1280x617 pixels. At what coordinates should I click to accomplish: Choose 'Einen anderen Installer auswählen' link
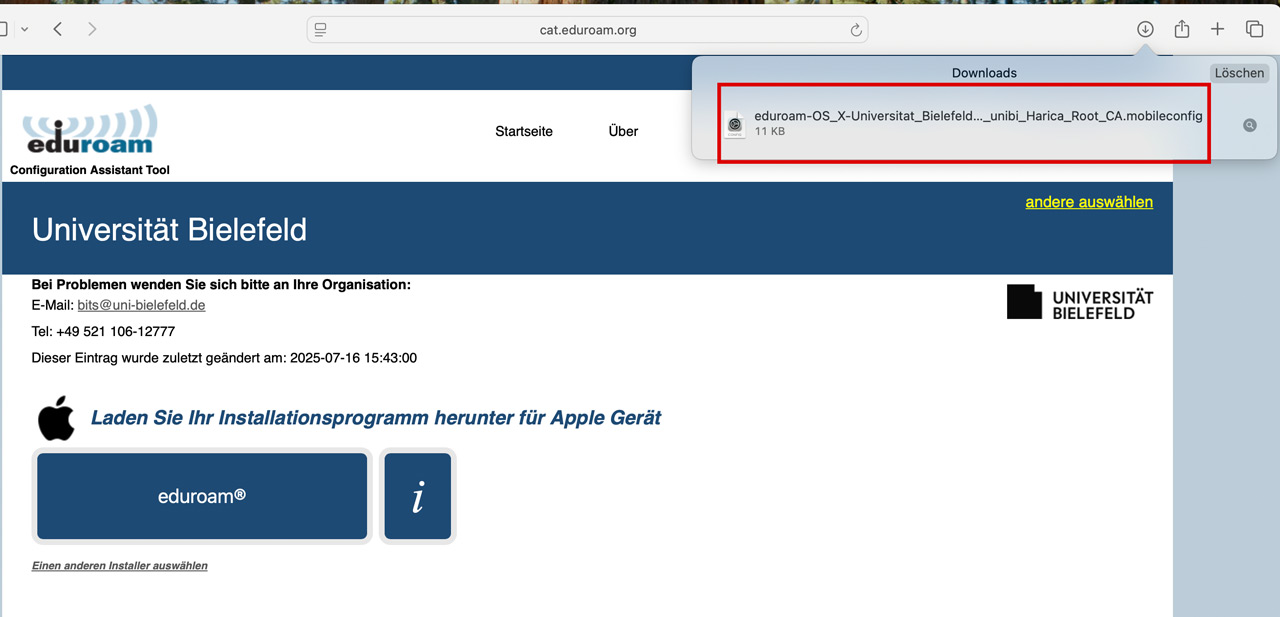pos(120,566)
